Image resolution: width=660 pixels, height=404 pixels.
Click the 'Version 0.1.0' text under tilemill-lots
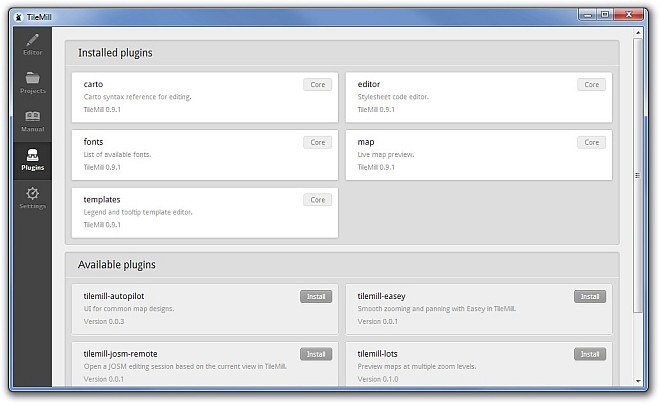point(378,379)
